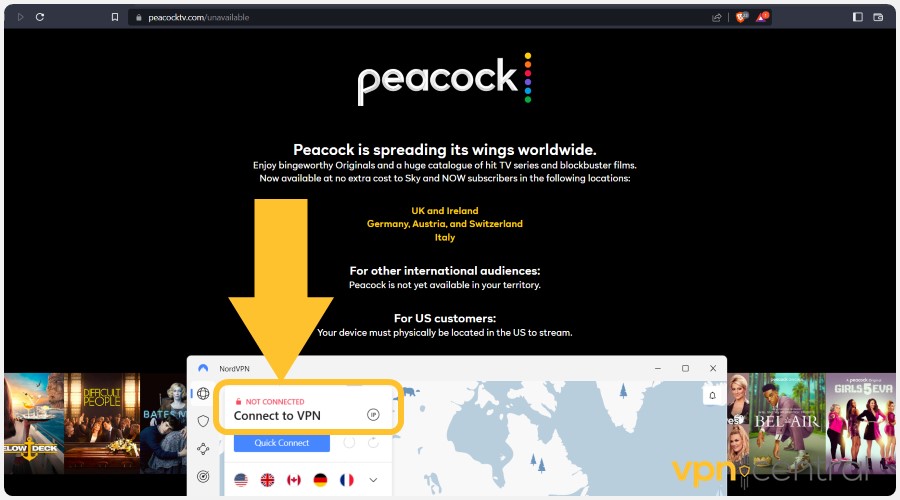Screen dimensions: 900x500
Task: Select the Canada flag server
Action: tap(294, 480)
